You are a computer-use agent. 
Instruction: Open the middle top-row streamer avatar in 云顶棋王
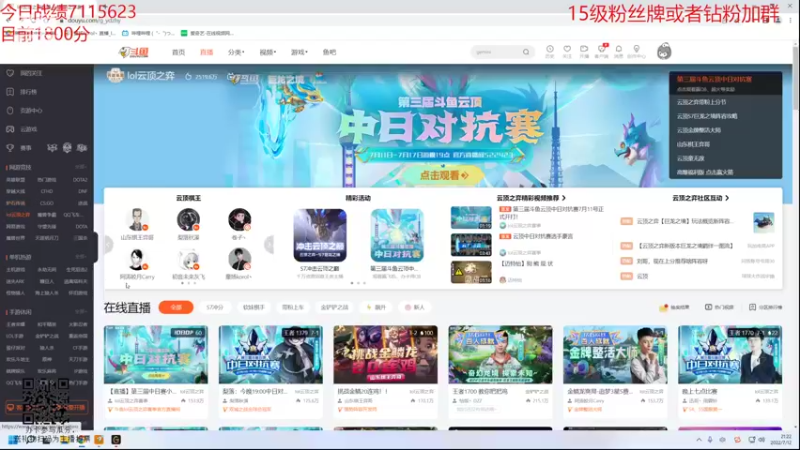click(x=188, y=219)
